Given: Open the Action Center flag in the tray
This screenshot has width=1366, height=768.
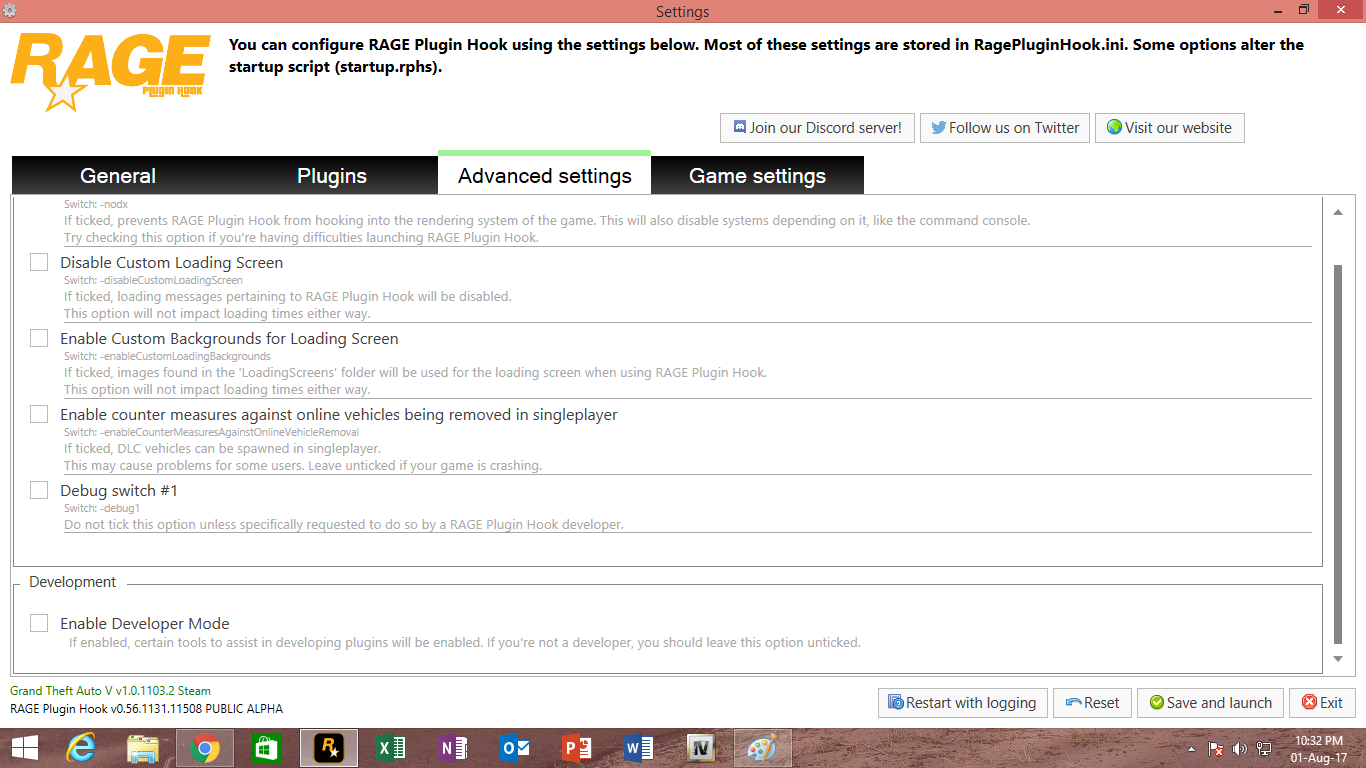Looking at the screenshot, I should [x=1217, y=748].
